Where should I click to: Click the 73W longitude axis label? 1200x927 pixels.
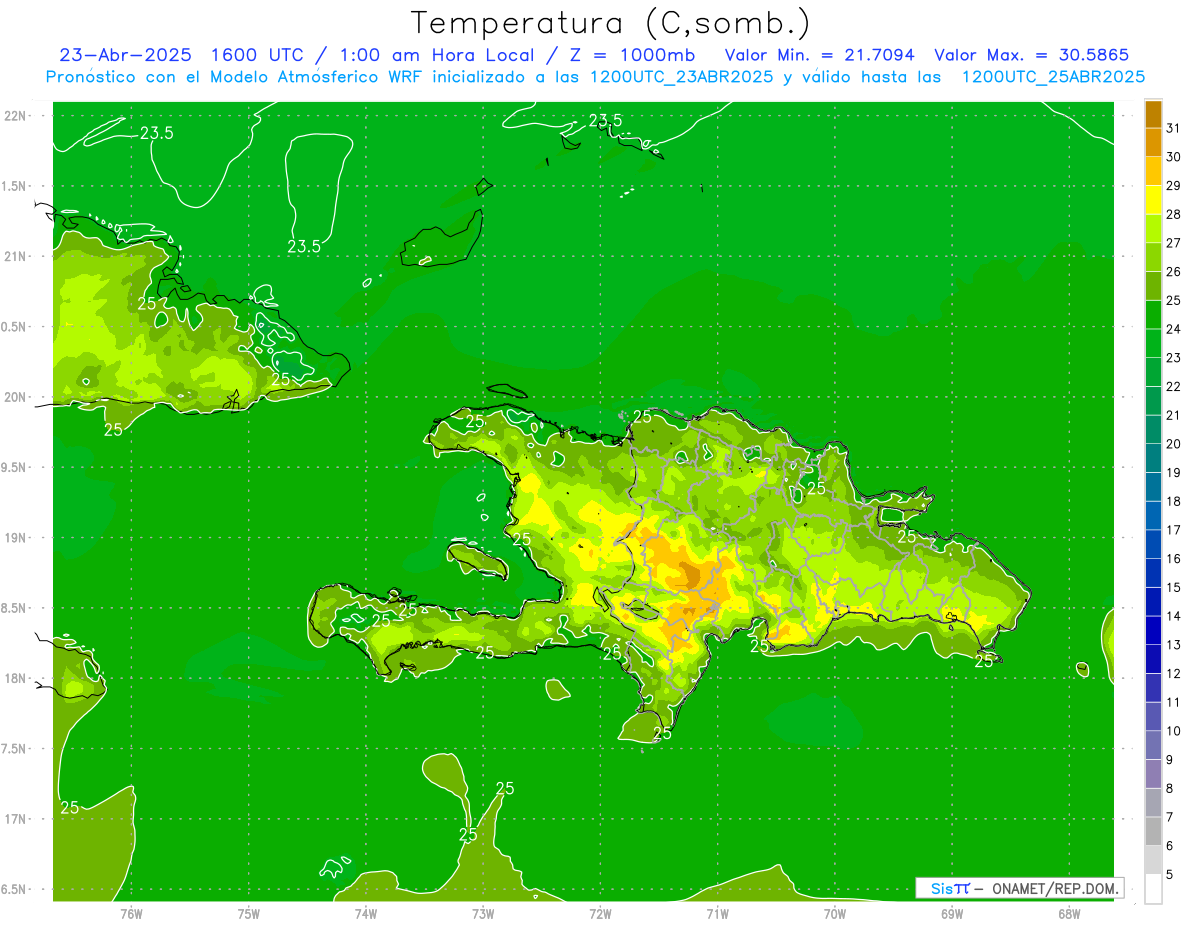(483, 914)
